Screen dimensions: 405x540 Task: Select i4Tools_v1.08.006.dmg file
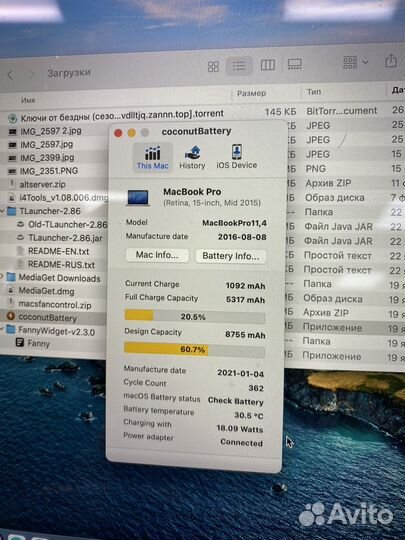click(x=64, y=198)
